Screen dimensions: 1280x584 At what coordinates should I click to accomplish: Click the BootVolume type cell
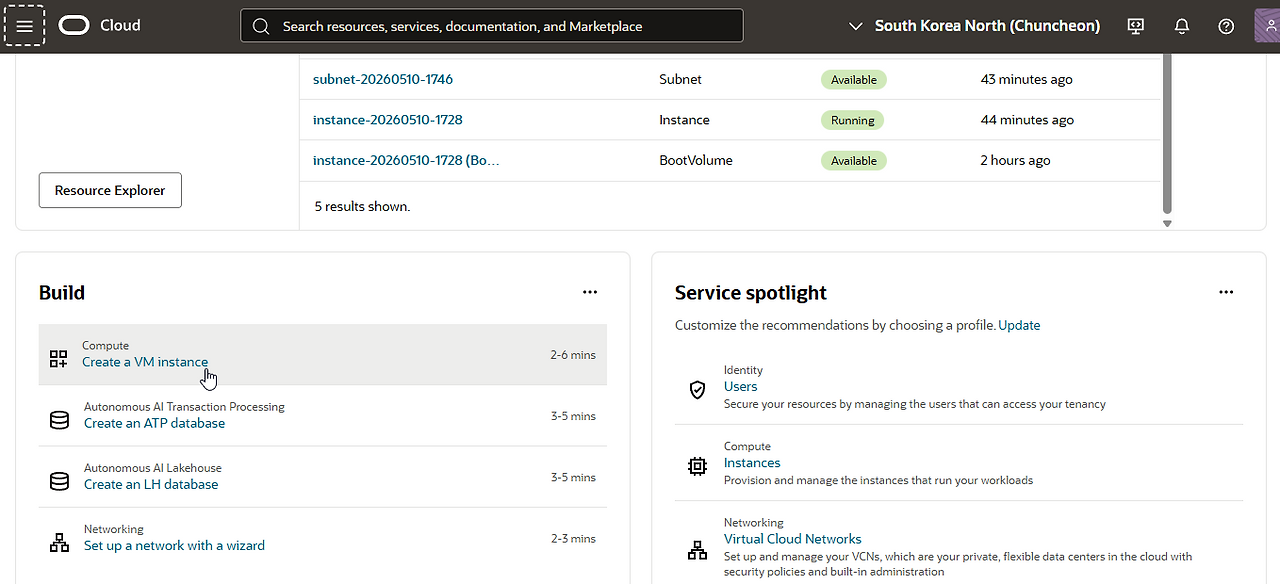(x=696, y=160)
